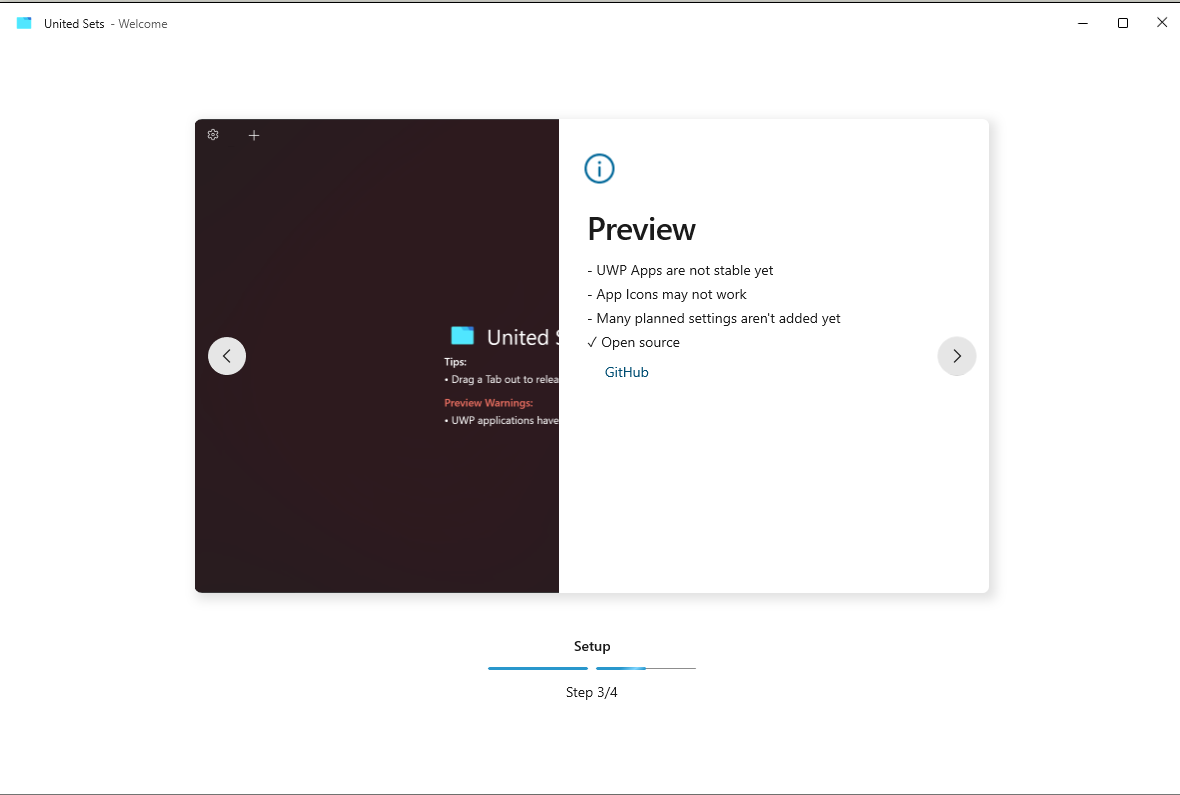Click the dark app preview thumbnail
The width and height of the screenshot is (1180, 795).
click(377, 356)
